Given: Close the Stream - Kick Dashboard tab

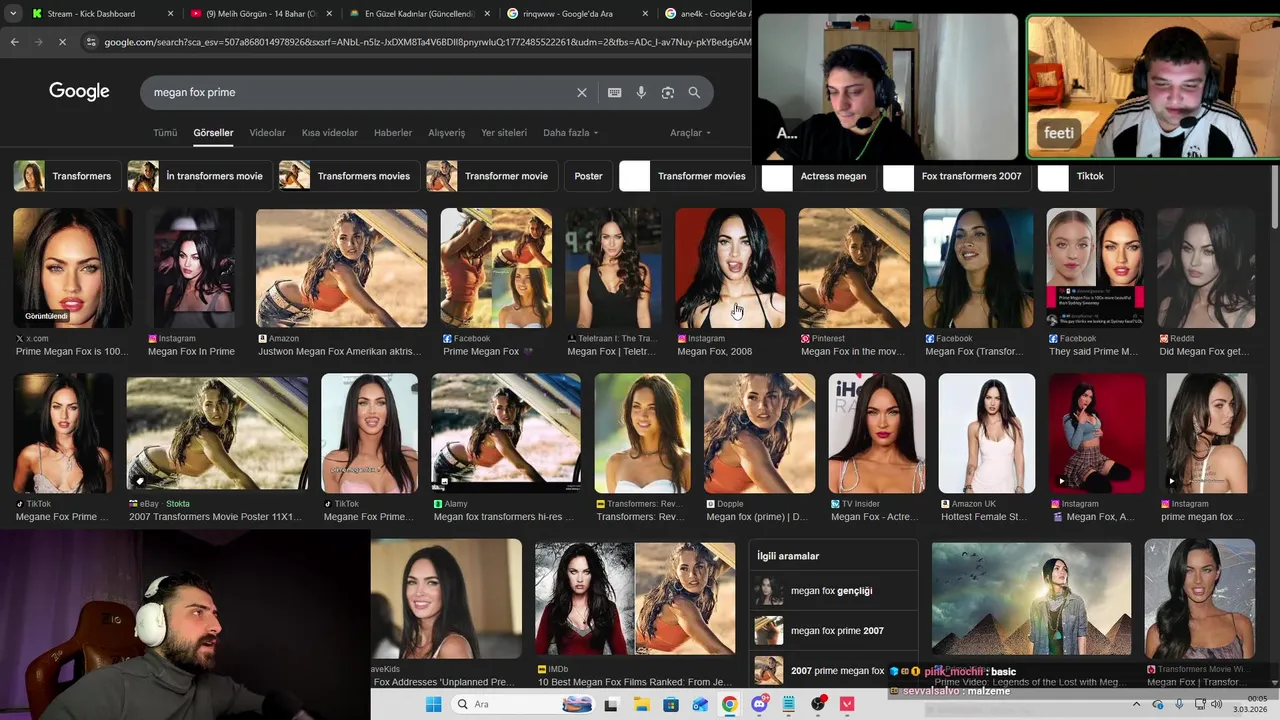Looking at the screenshot, I should pos(170,14).
